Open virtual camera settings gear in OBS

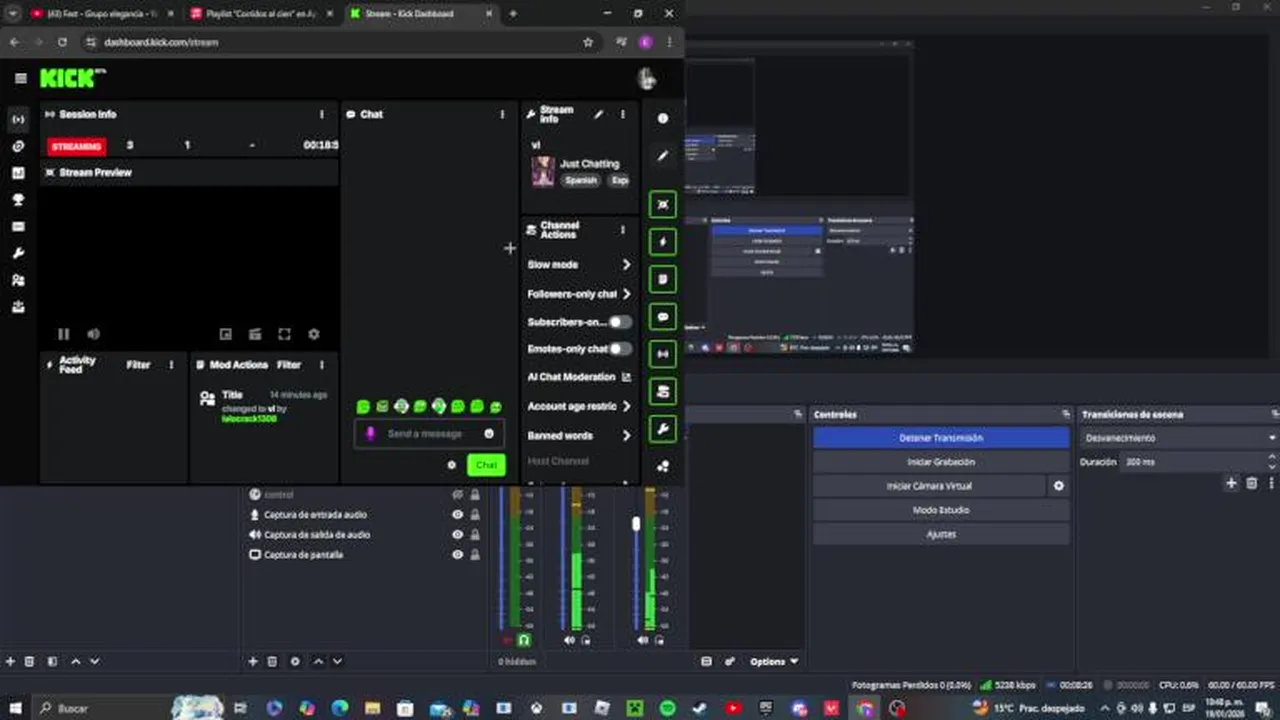coord(1058,486)
